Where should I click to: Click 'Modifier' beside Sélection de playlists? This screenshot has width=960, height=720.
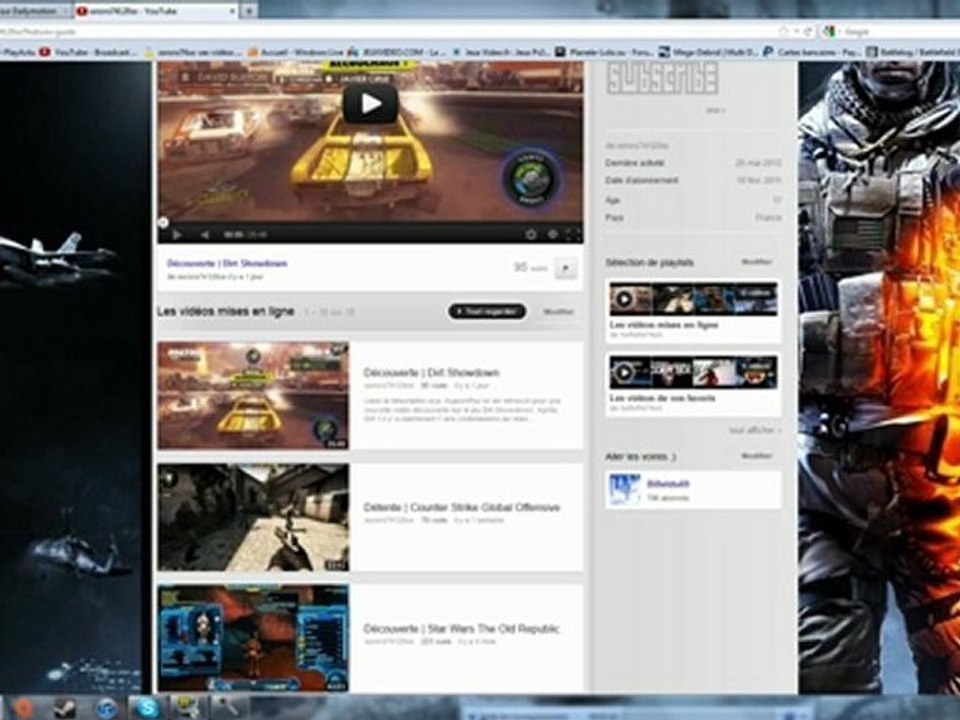coord(756,261)
